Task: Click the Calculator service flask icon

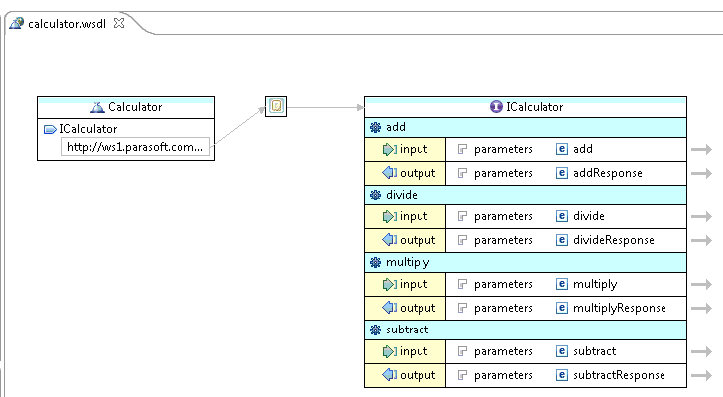Action: point(97,107)
